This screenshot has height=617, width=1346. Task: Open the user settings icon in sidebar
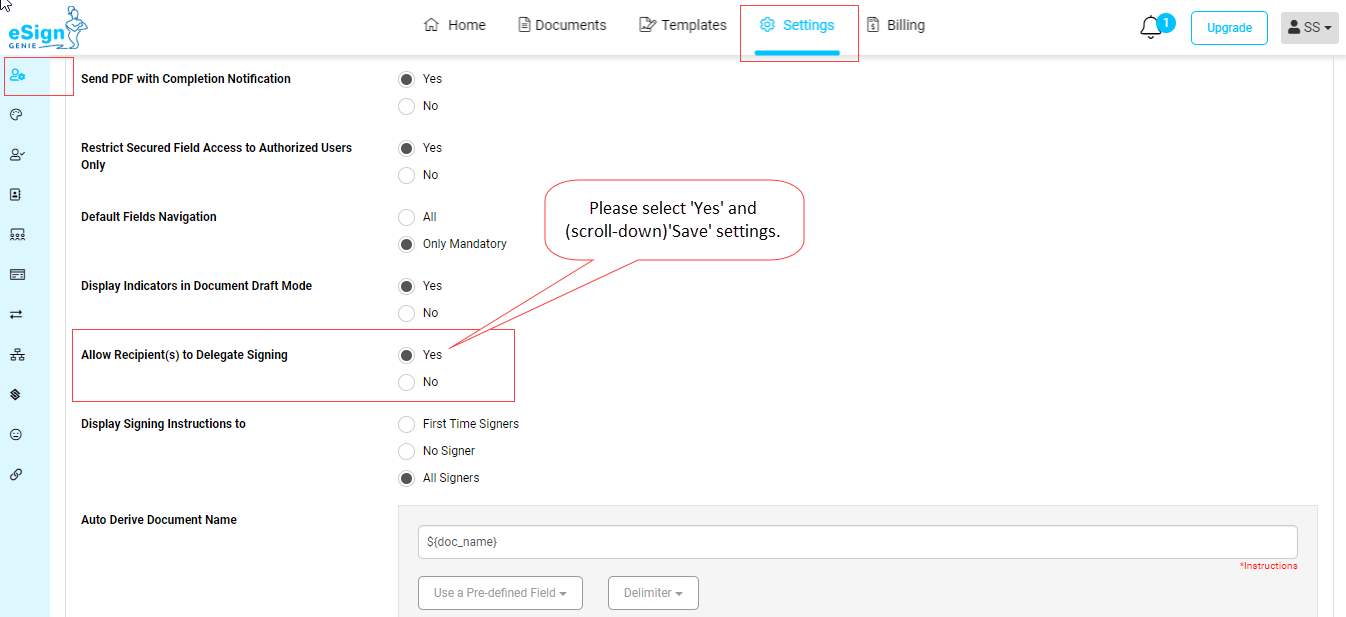click(17, 75)
